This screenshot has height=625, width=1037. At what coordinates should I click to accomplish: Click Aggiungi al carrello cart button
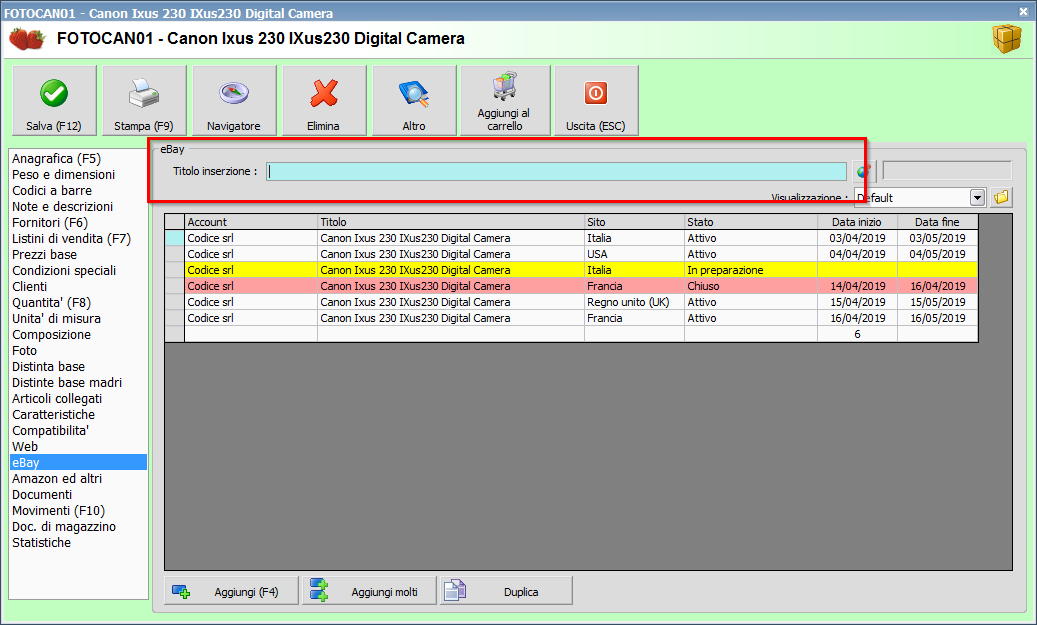click(x=505, y=101)
